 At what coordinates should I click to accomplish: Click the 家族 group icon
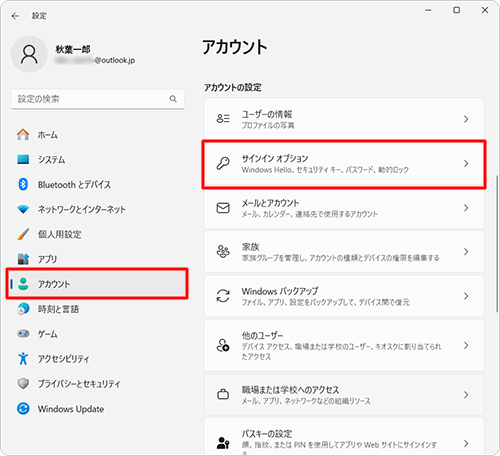pos(223,252)
